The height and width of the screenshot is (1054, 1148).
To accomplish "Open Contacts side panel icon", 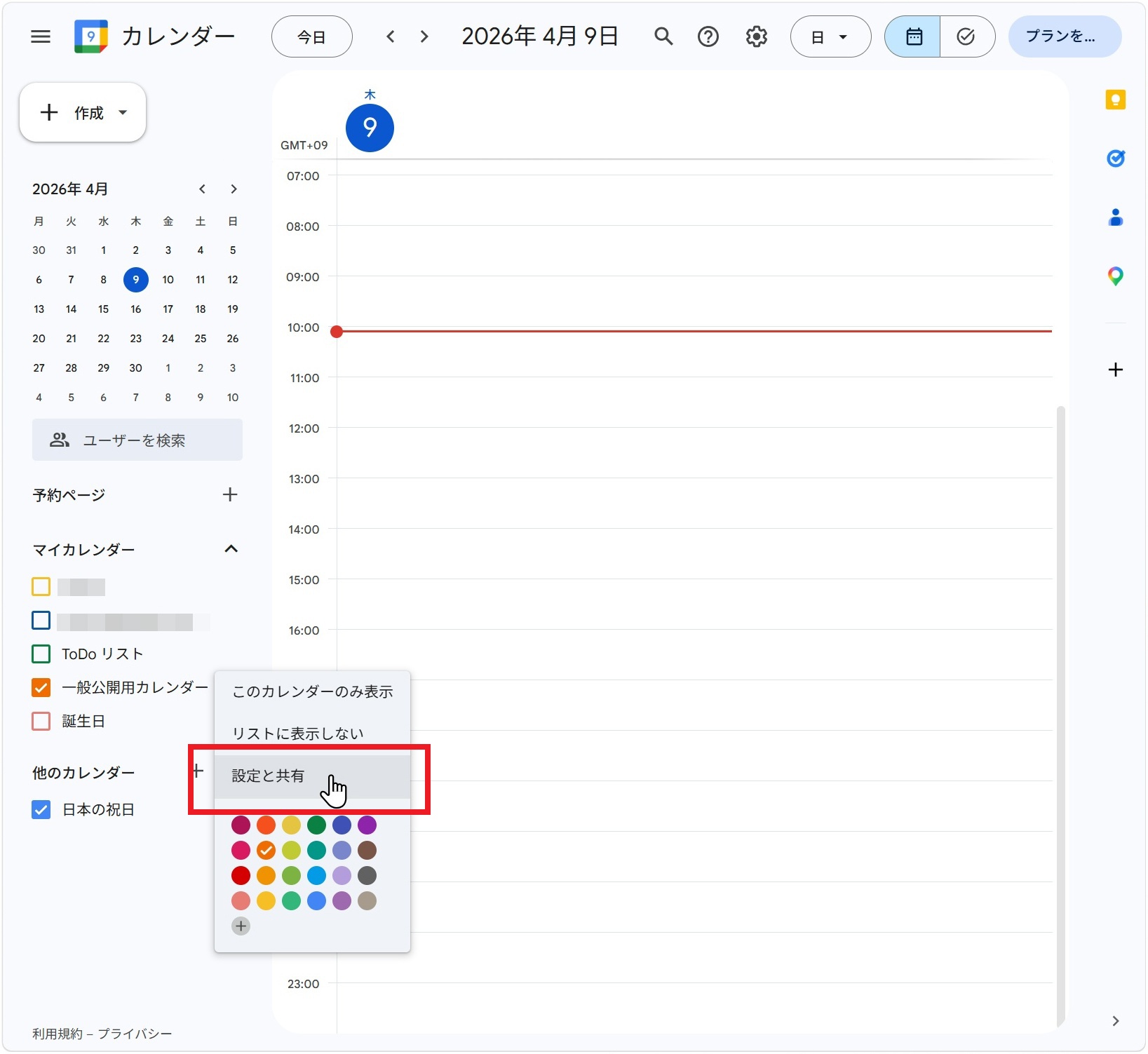I will tap(1115, 217).
